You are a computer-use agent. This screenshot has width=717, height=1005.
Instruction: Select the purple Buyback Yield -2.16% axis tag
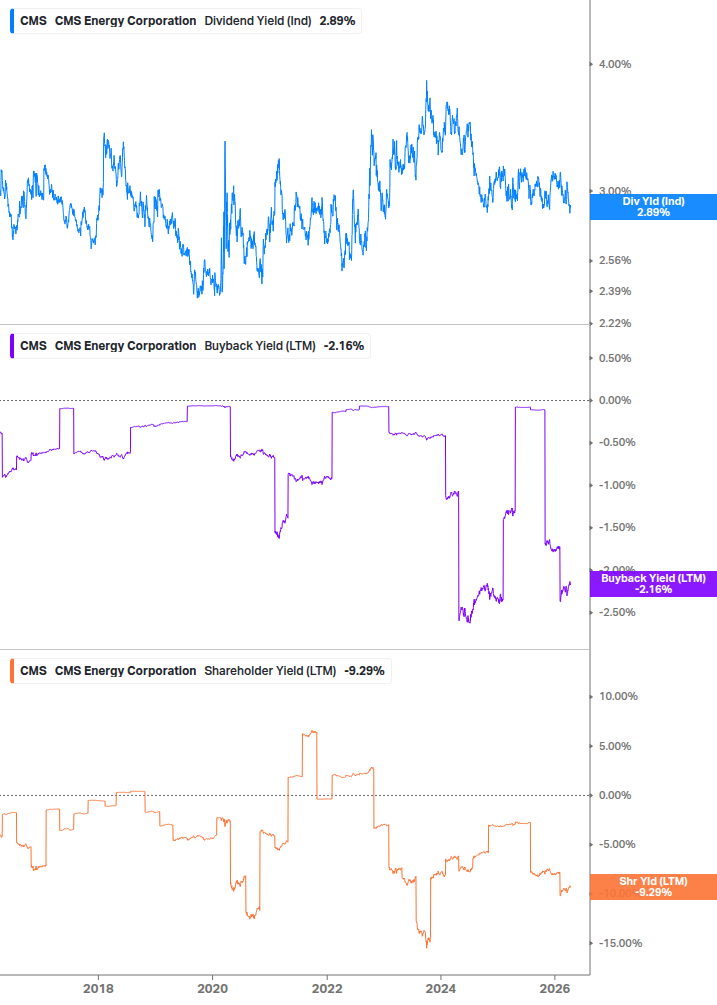click(x=653, y=584)
